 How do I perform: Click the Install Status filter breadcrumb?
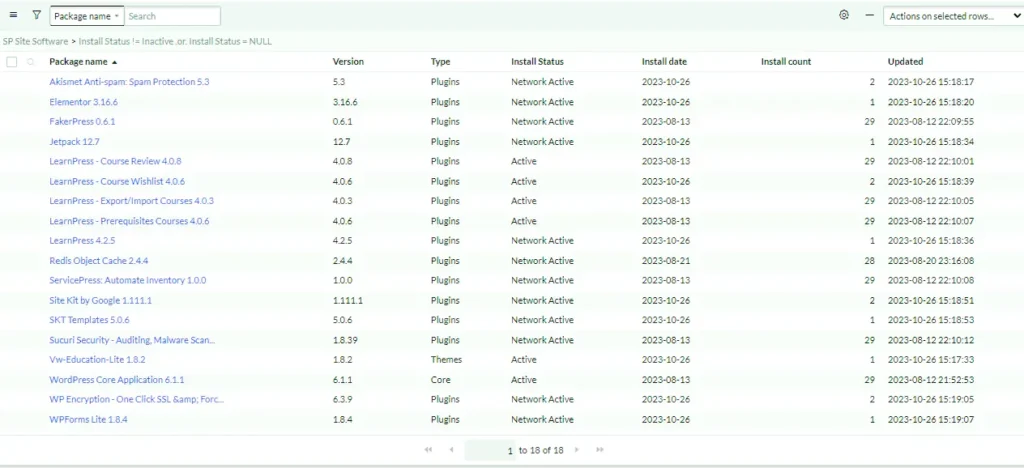[175, 41]
